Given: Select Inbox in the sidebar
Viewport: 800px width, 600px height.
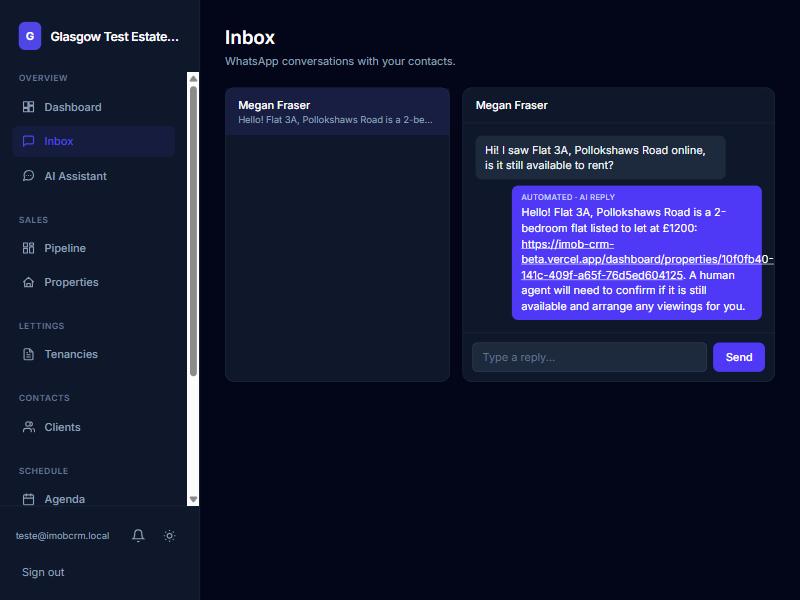Looking at the screenshot, I should click(x=93, y=141).
